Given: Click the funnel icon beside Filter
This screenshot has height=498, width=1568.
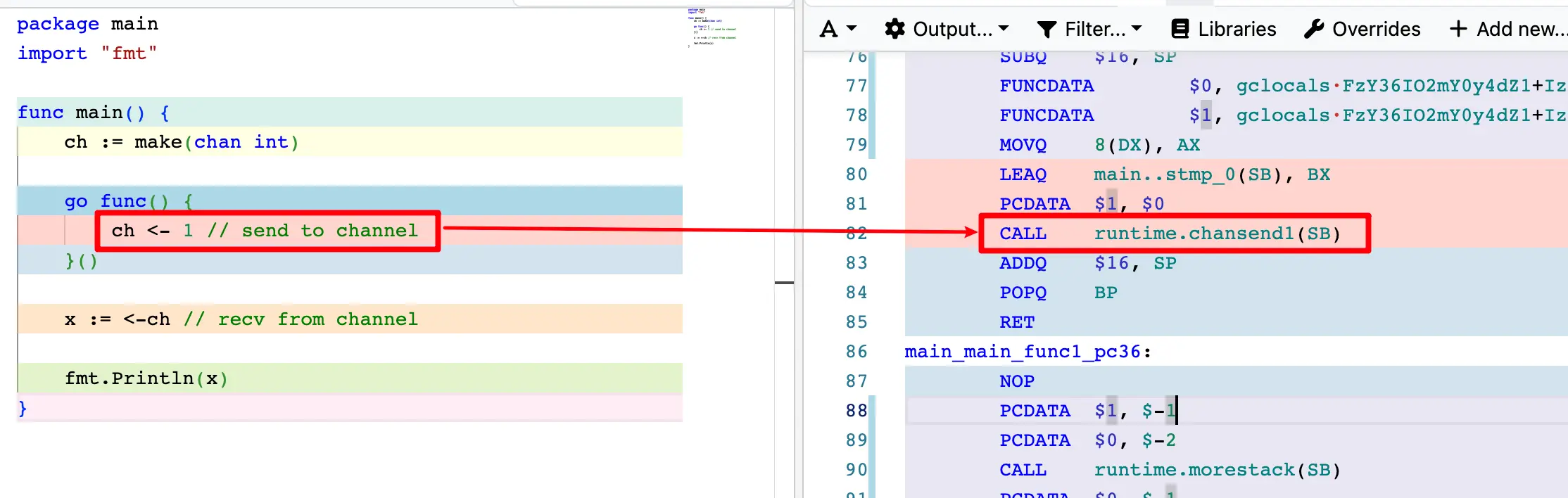Looking at the screenshot, I should [1047, 29].
